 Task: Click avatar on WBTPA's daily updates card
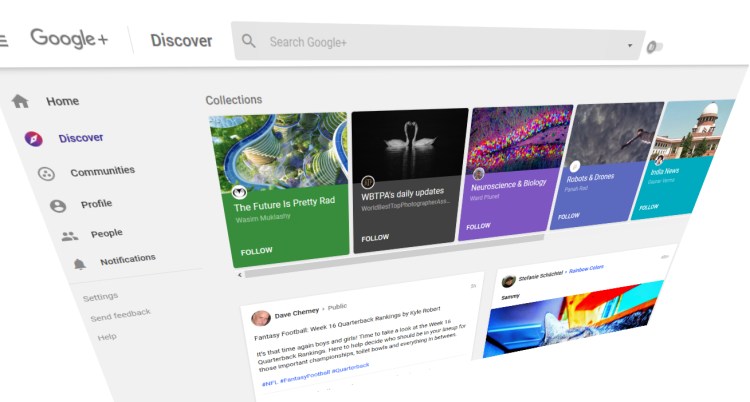point(367,182)
